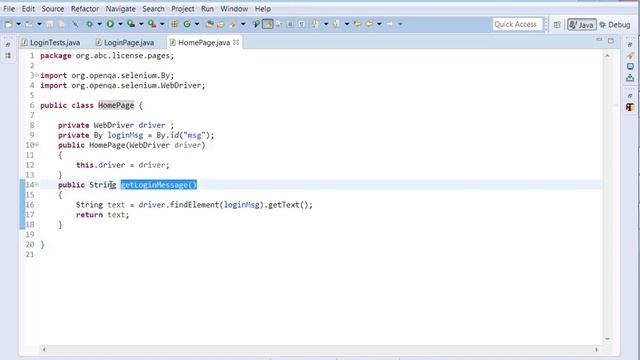Open the Run menu

[207, 9]
